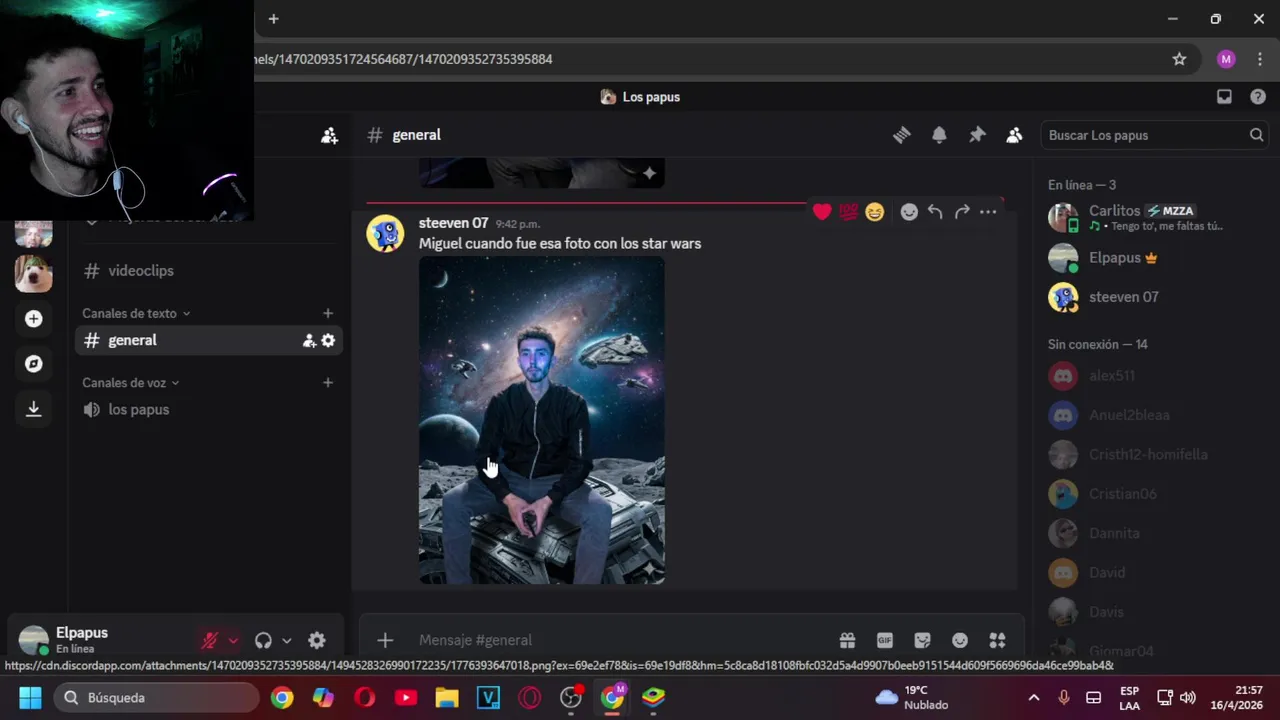Open the videoclips channel
This screenshot has height=720, width=1280.
click(141, 271)
